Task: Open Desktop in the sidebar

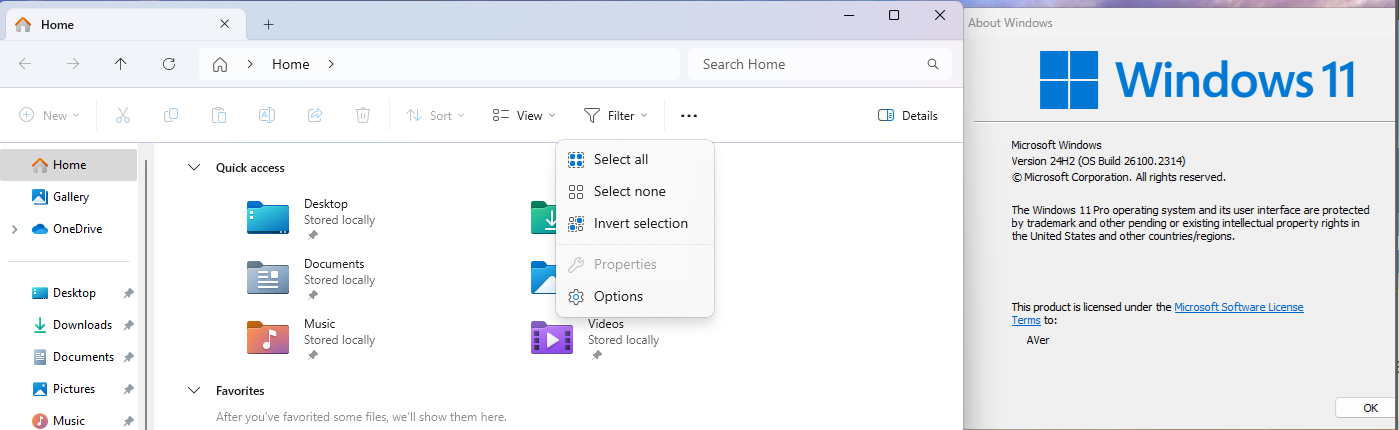Action: 74,293
